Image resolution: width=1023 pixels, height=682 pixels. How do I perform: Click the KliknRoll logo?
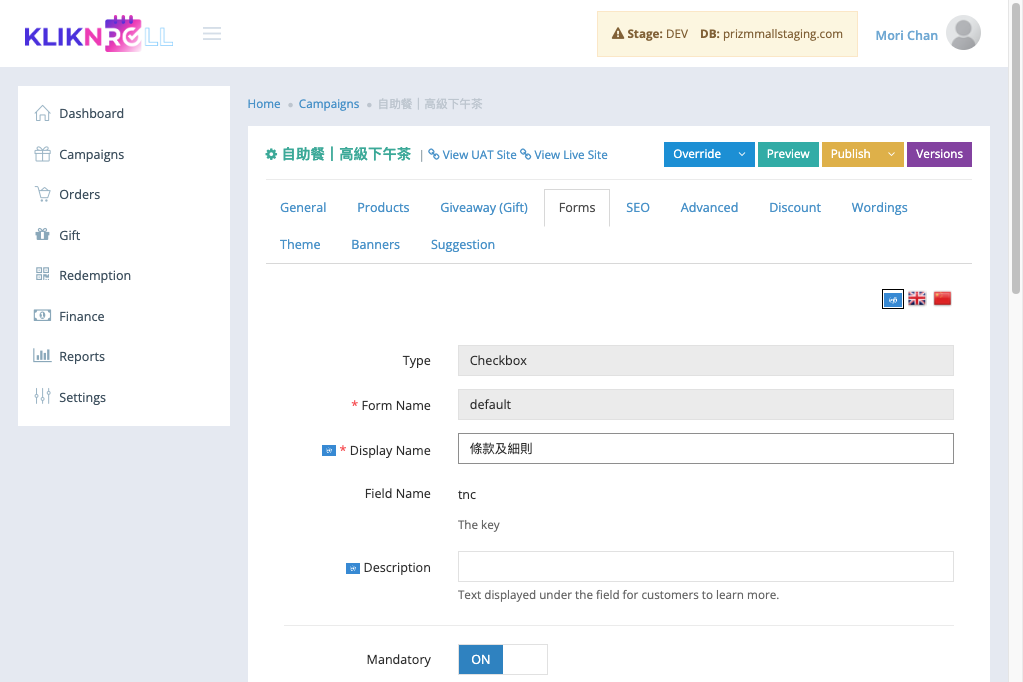click(x=99, y=33)
